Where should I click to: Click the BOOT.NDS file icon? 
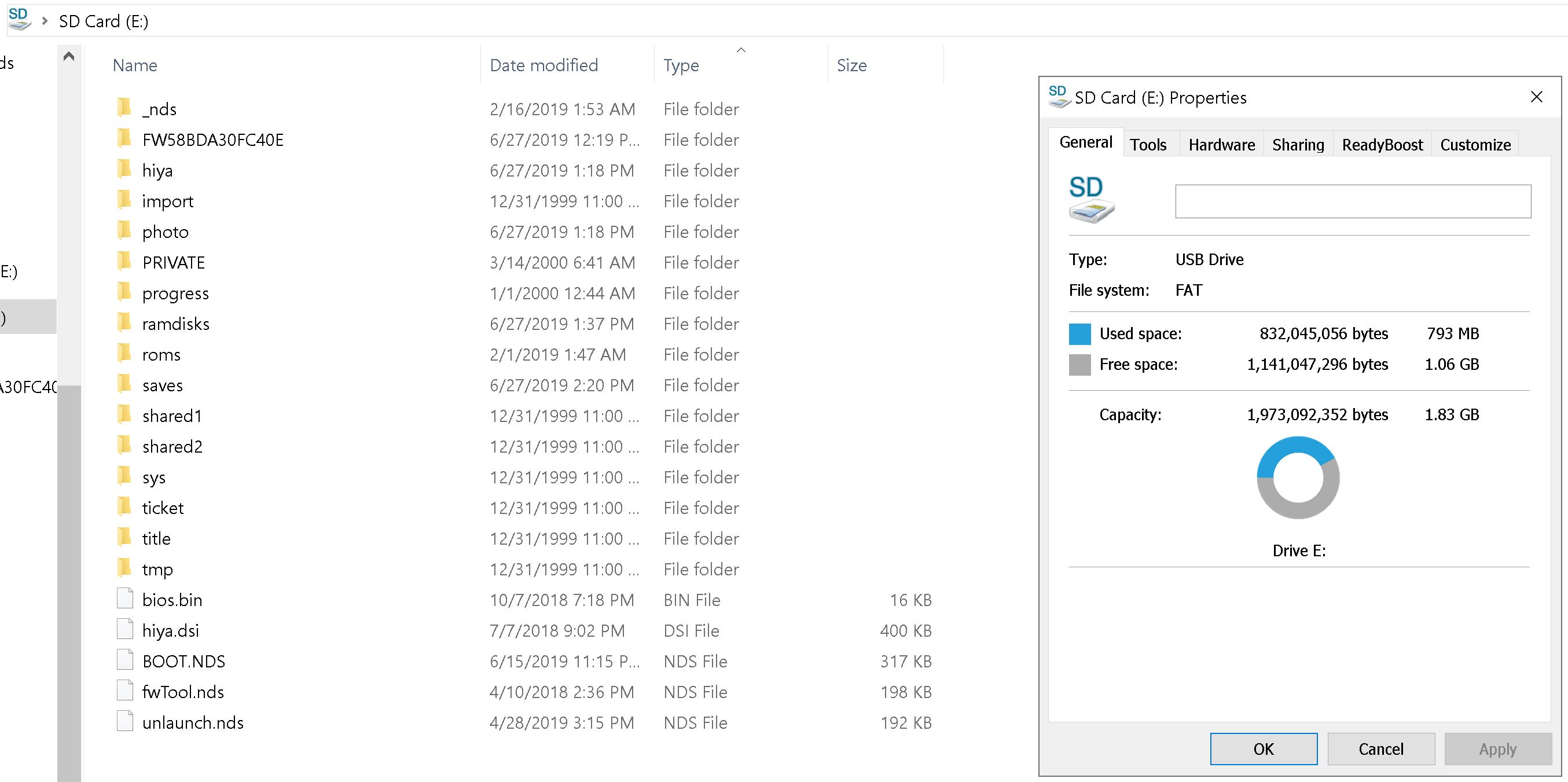click(125, 660)
